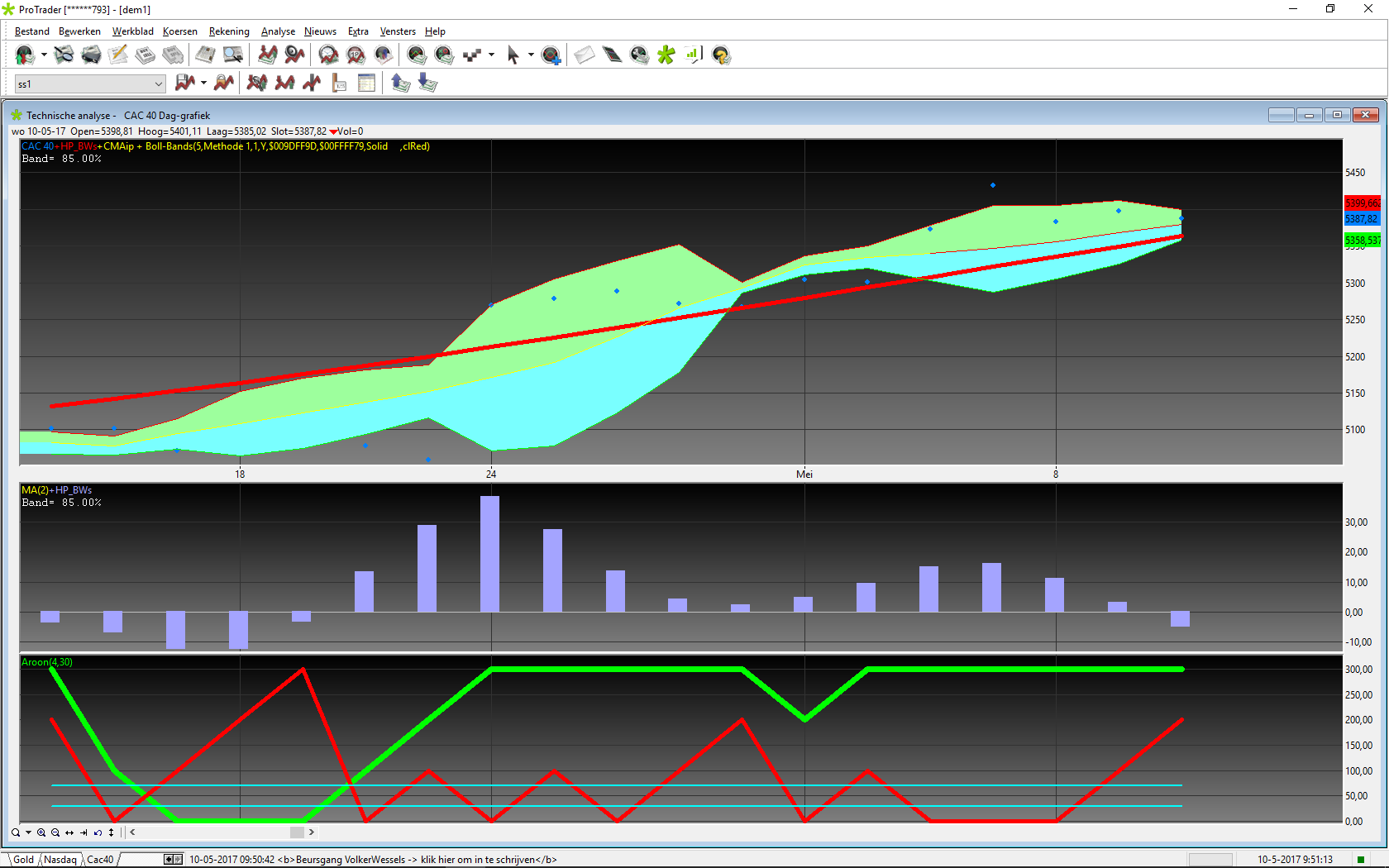1389x868 pixels.
Task: Click the globe pie chart icon
Action: click(383, 55)
